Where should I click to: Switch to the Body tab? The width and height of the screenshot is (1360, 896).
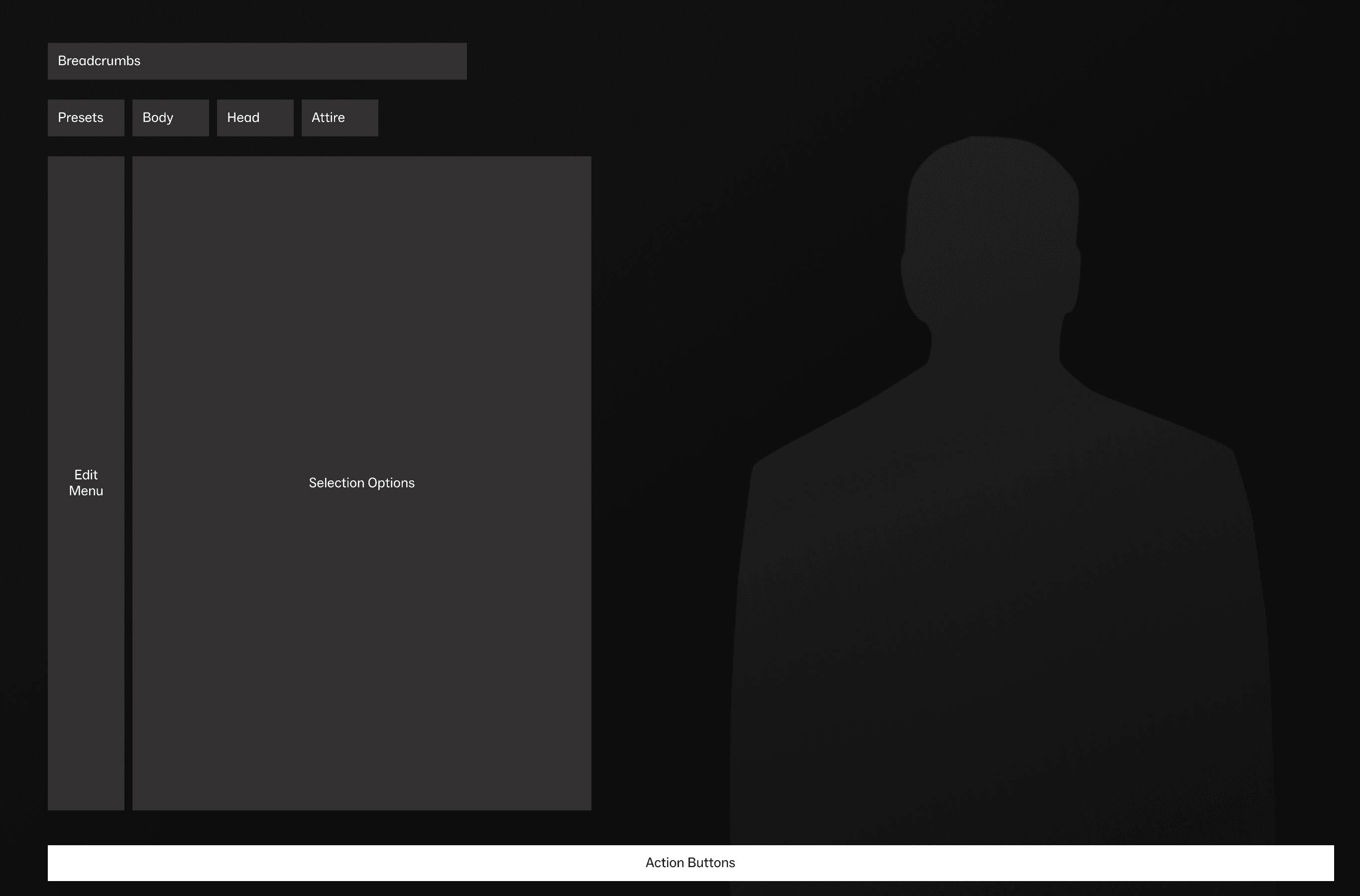click(170, 117)
